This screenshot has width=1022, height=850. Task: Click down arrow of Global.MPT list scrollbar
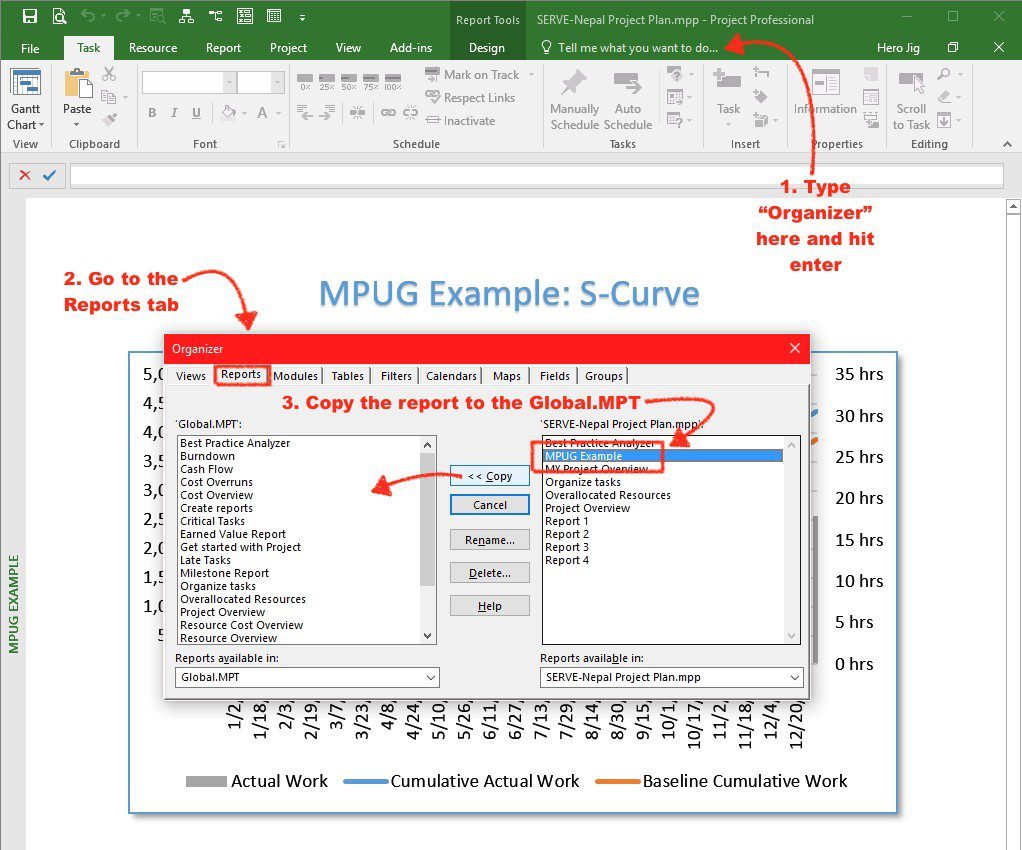coord(428,636)
